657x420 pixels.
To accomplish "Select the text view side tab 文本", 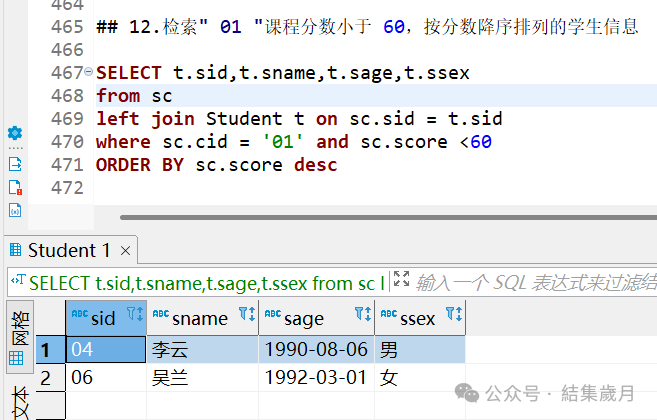I will pyautogui.click(x=20, y=400).
